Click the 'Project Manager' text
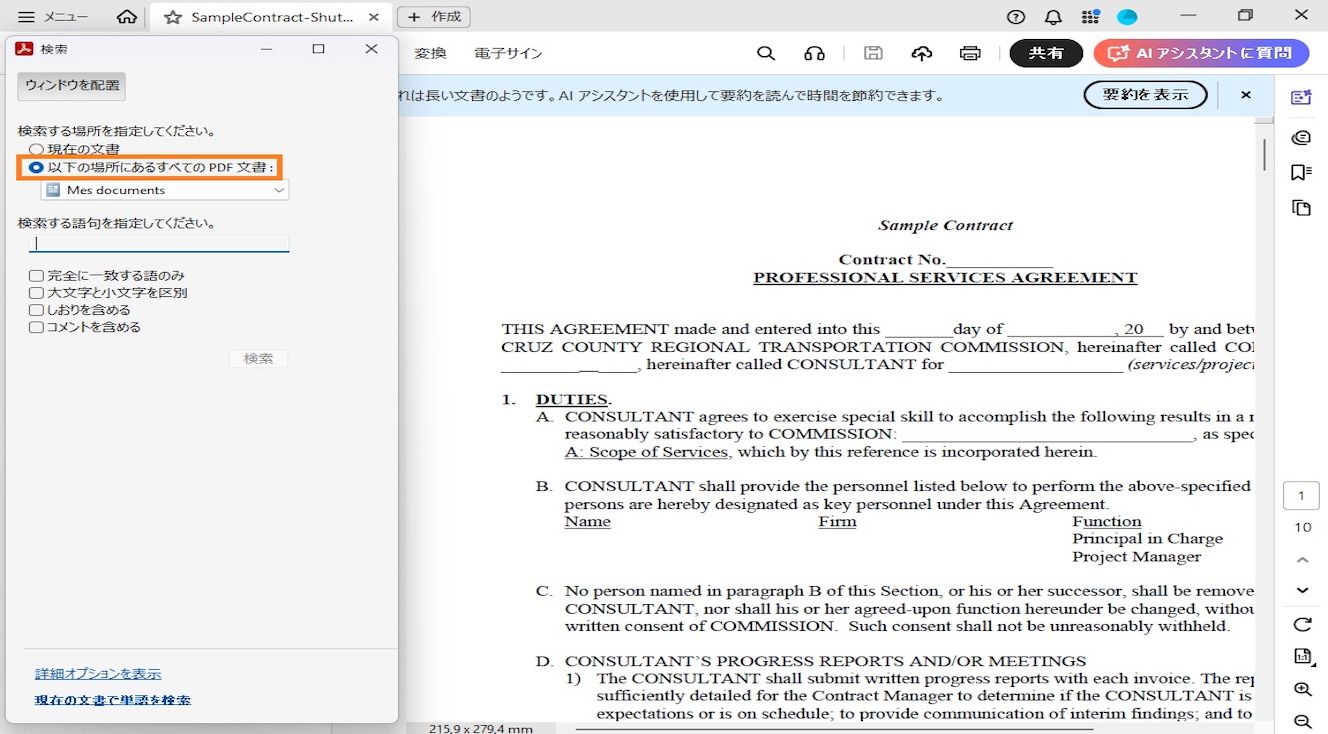Image resolution: width=1328 pixels, height=734 pixels. point(1137,557)
